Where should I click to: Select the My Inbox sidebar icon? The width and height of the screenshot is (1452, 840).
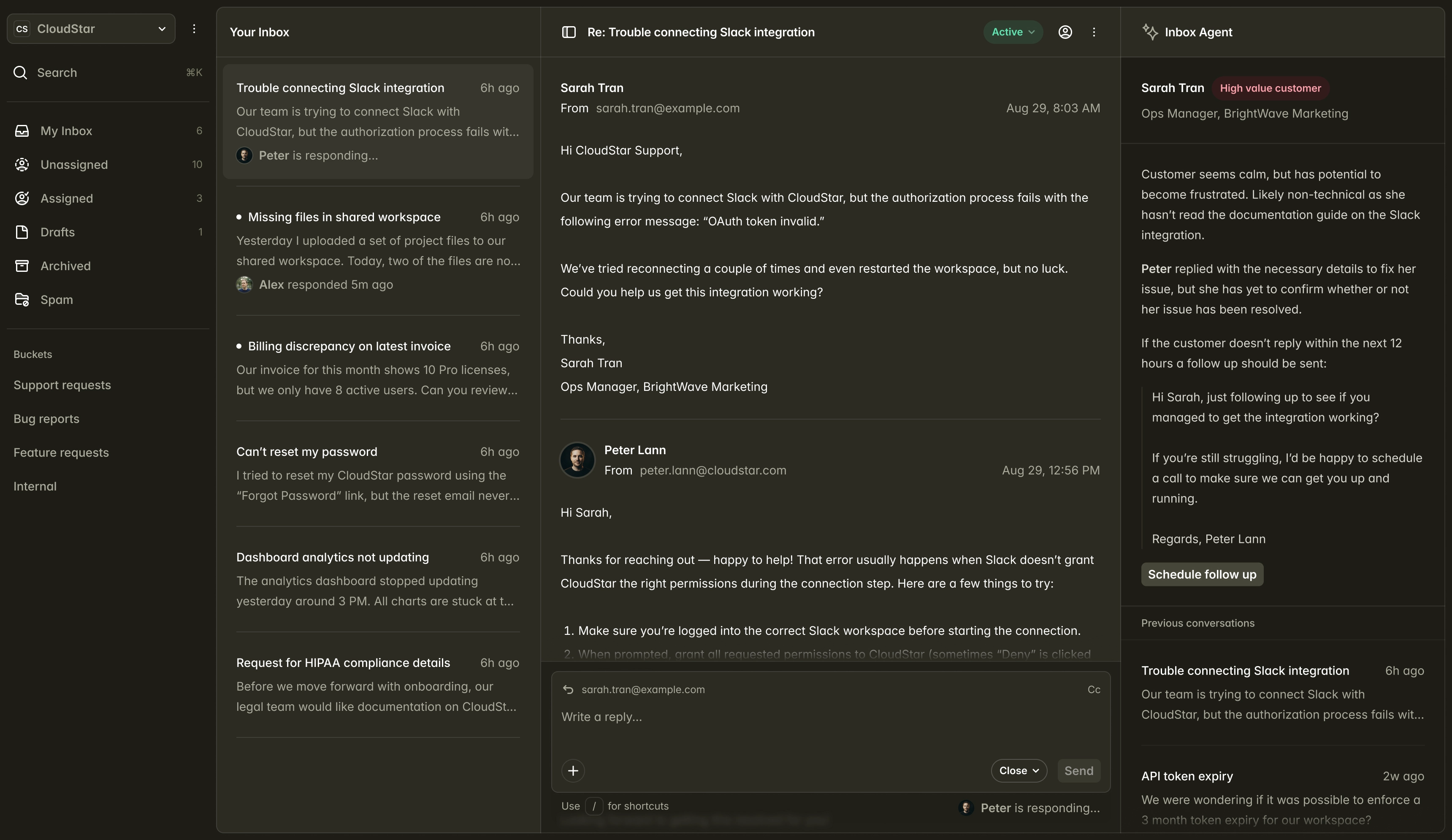pos(22,131)
